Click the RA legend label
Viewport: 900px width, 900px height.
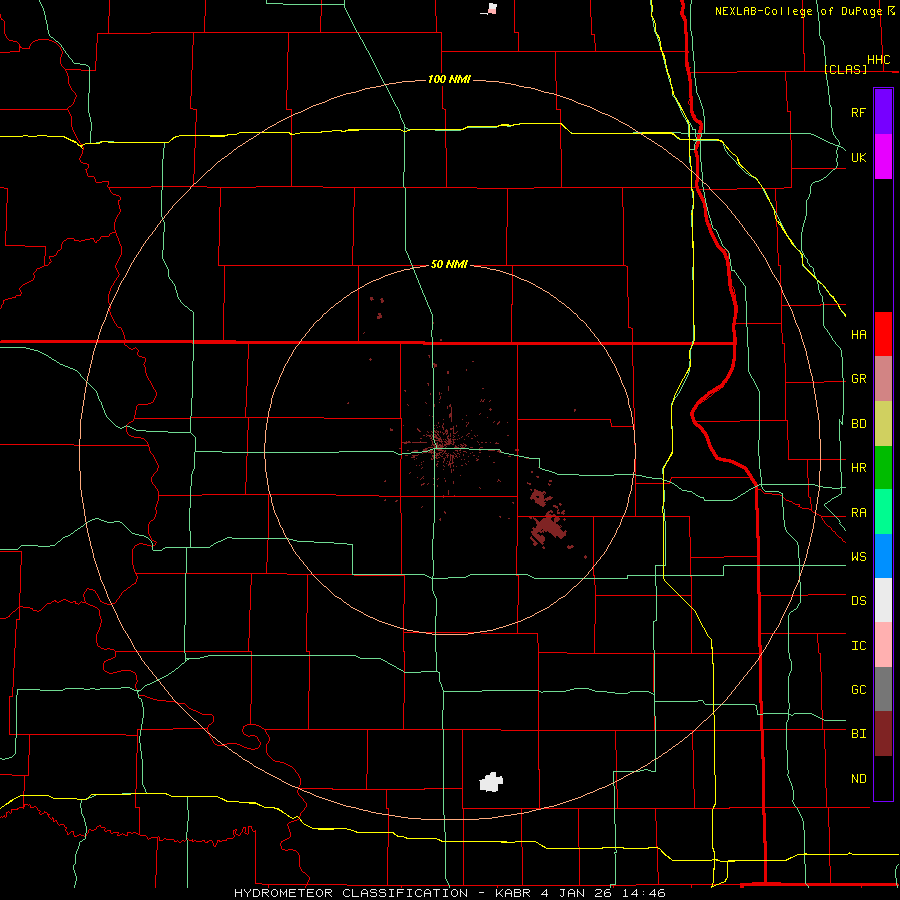coord(858,512)
